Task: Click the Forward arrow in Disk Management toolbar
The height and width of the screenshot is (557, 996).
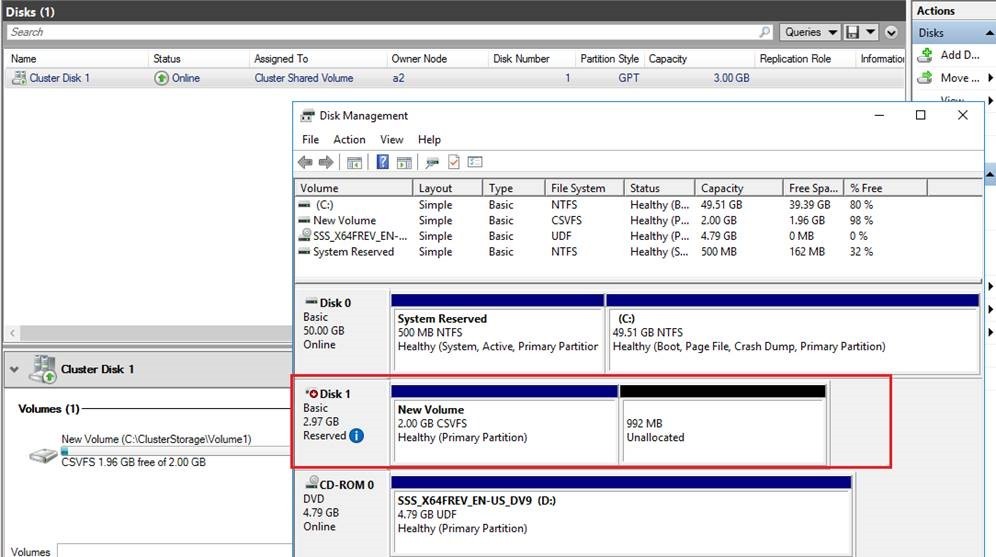Action: [325, 163]
